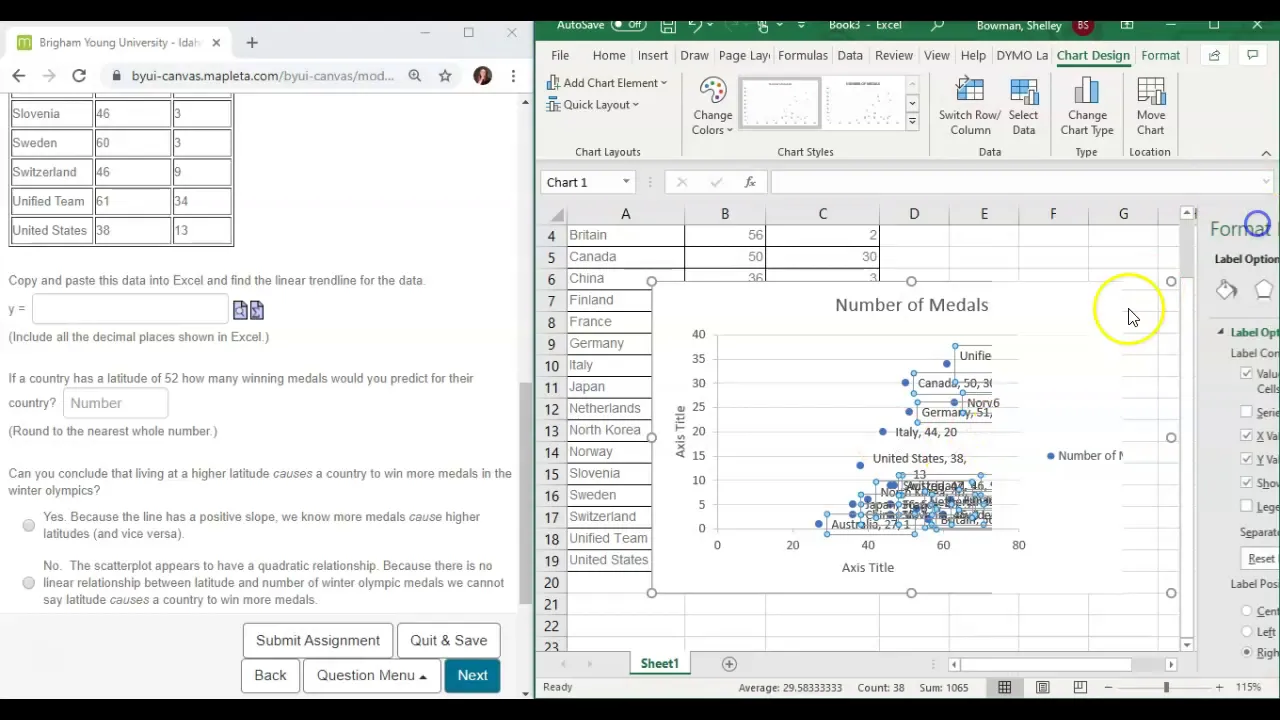Click the Quit & Save button
The image size is (1280, 720).
pos(449,641)
